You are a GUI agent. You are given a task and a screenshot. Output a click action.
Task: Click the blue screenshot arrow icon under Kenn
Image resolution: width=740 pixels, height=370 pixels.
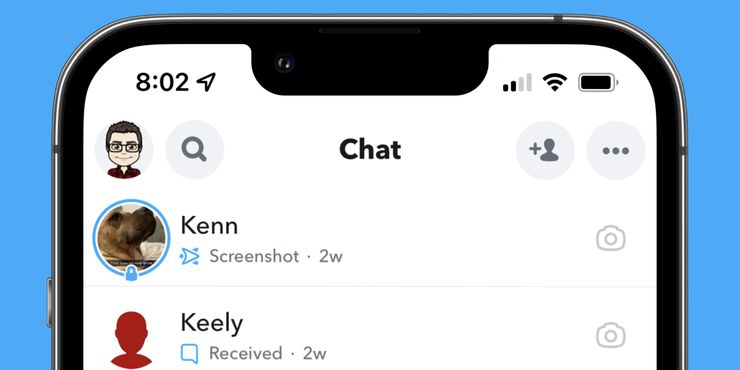point(190,256)
